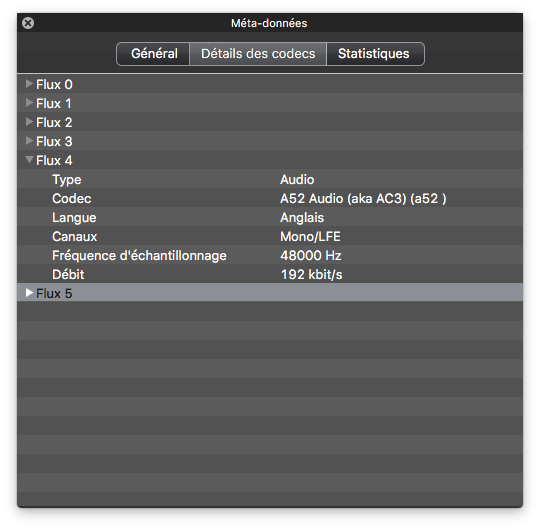Expand the Flux 0 disclosure triangle
Image resolution: width=540 pixels, height=529 pixels.
coord(29,84)
